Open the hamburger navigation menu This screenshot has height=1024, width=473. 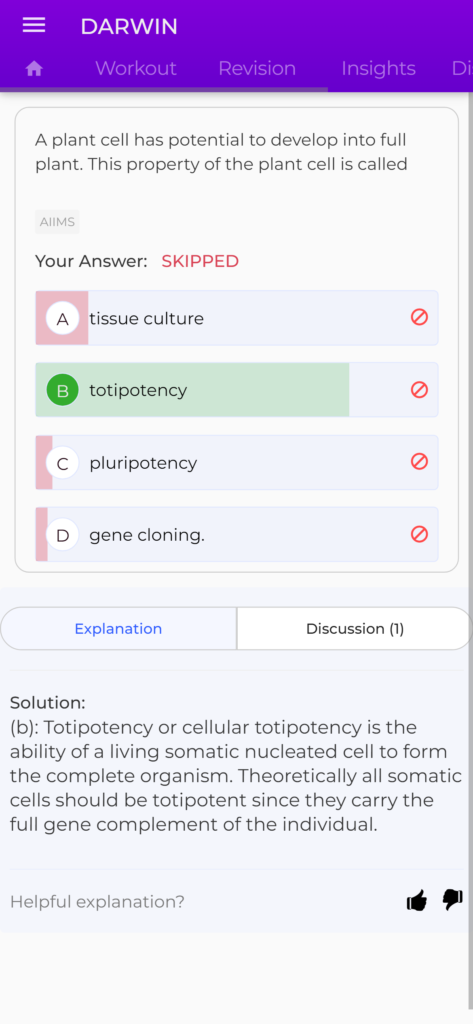[34, 25]
